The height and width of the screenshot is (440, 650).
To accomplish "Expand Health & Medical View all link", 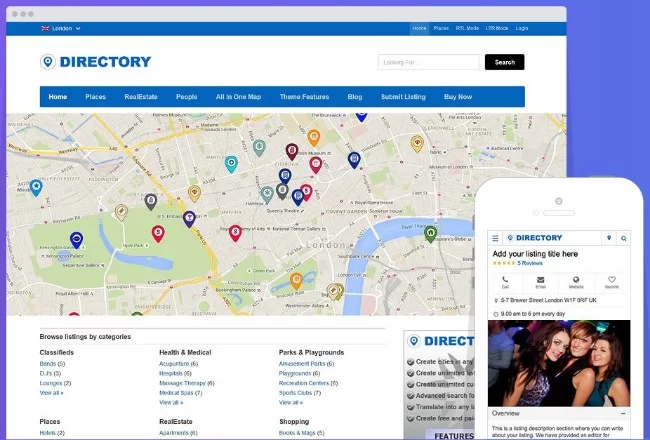I will [170, 402].
